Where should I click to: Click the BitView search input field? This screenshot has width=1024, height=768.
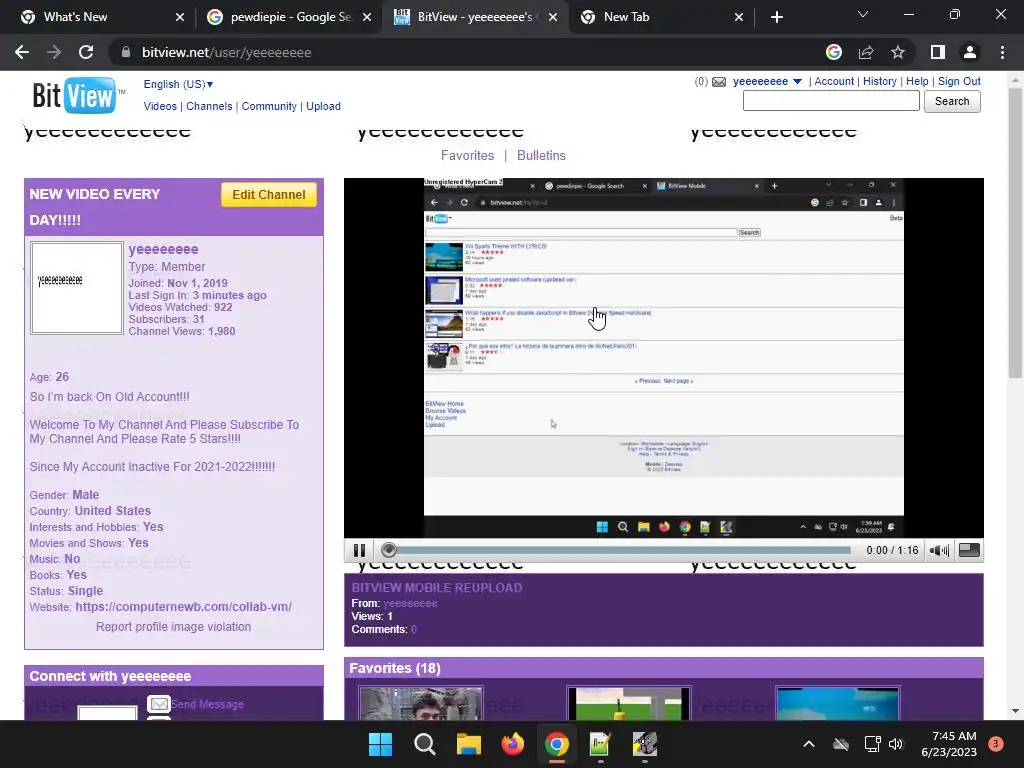[831, 101]
